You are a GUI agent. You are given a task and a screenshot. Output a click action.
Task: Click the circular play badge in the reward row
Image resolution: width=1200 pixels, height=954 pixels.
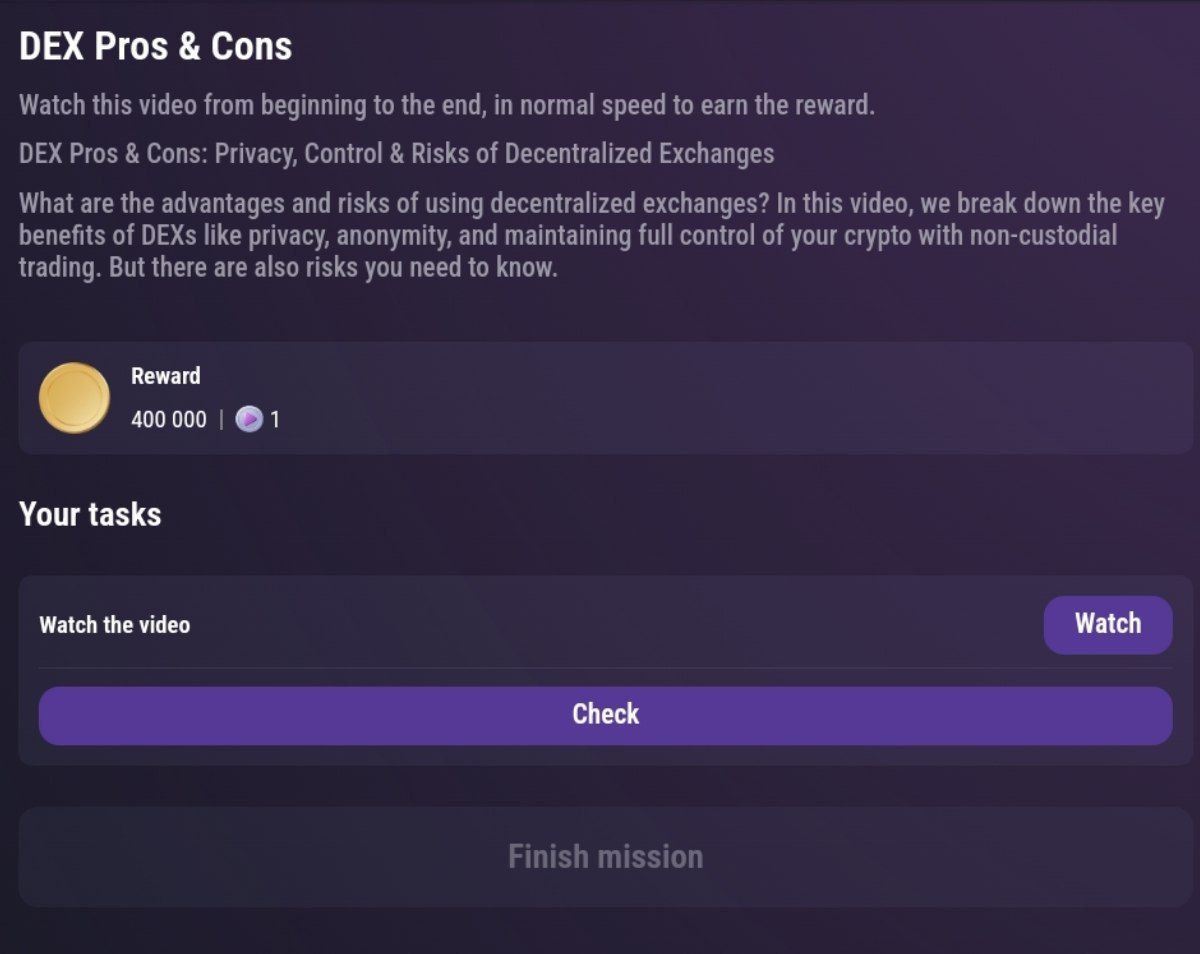tap(250, 419)
